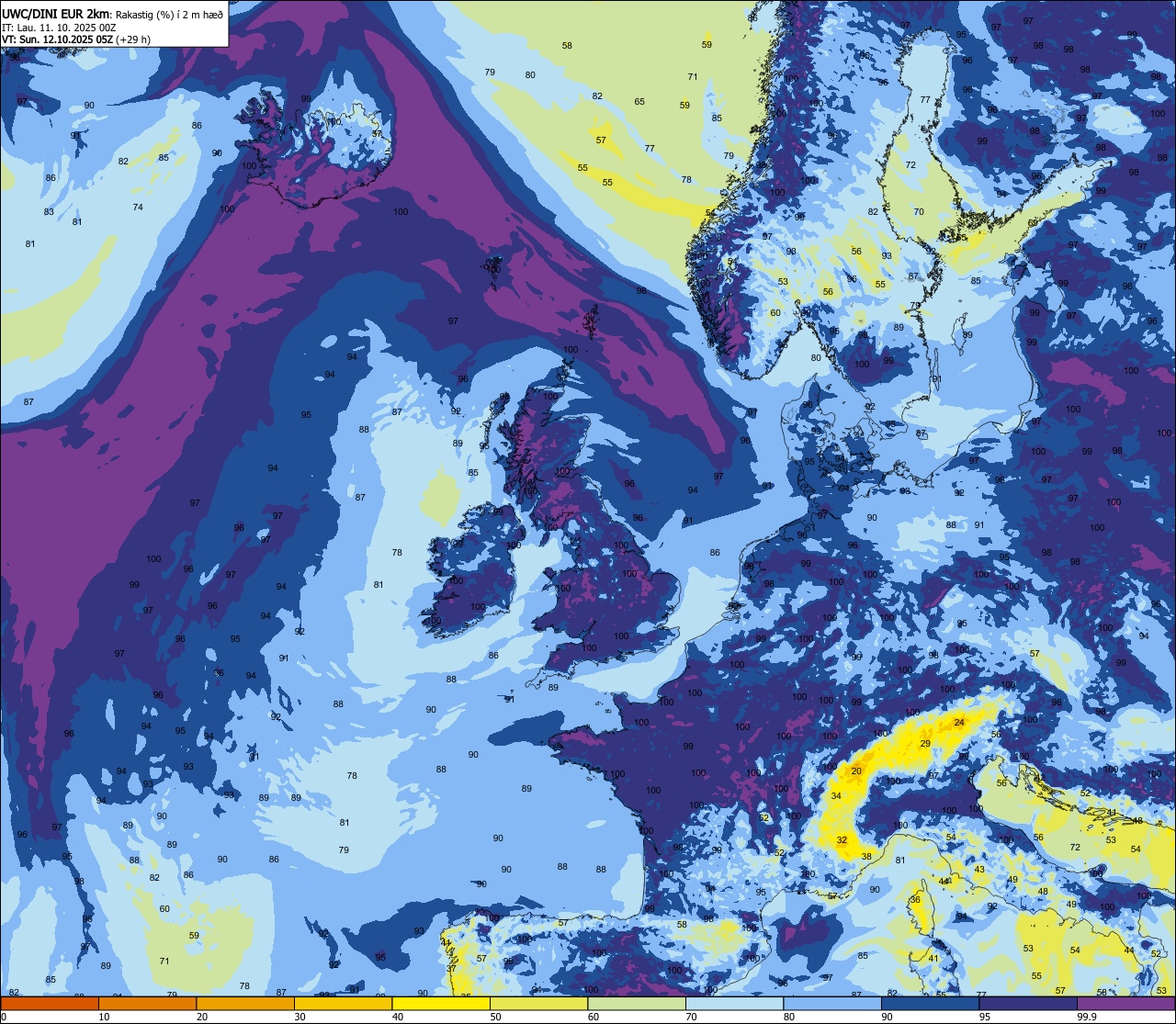
Task: Click the '29' humidity value in the yellow Alpine area
Action: (x=925, y=743)
